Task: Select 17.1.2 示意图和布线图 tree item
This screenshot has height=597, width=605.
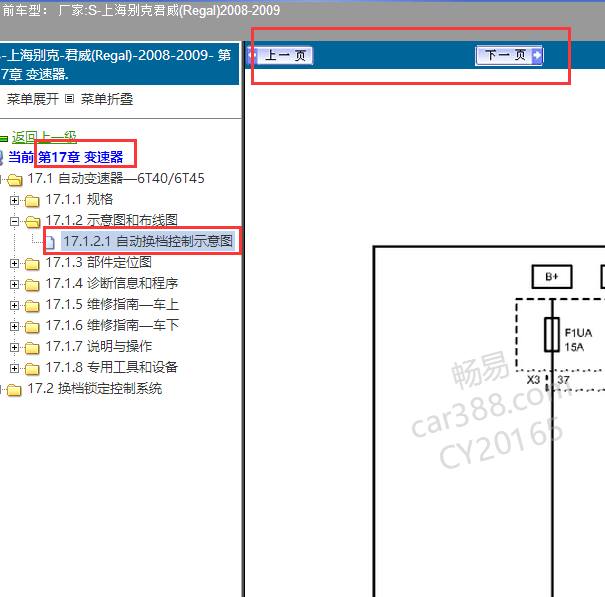Action: point(112,220)
